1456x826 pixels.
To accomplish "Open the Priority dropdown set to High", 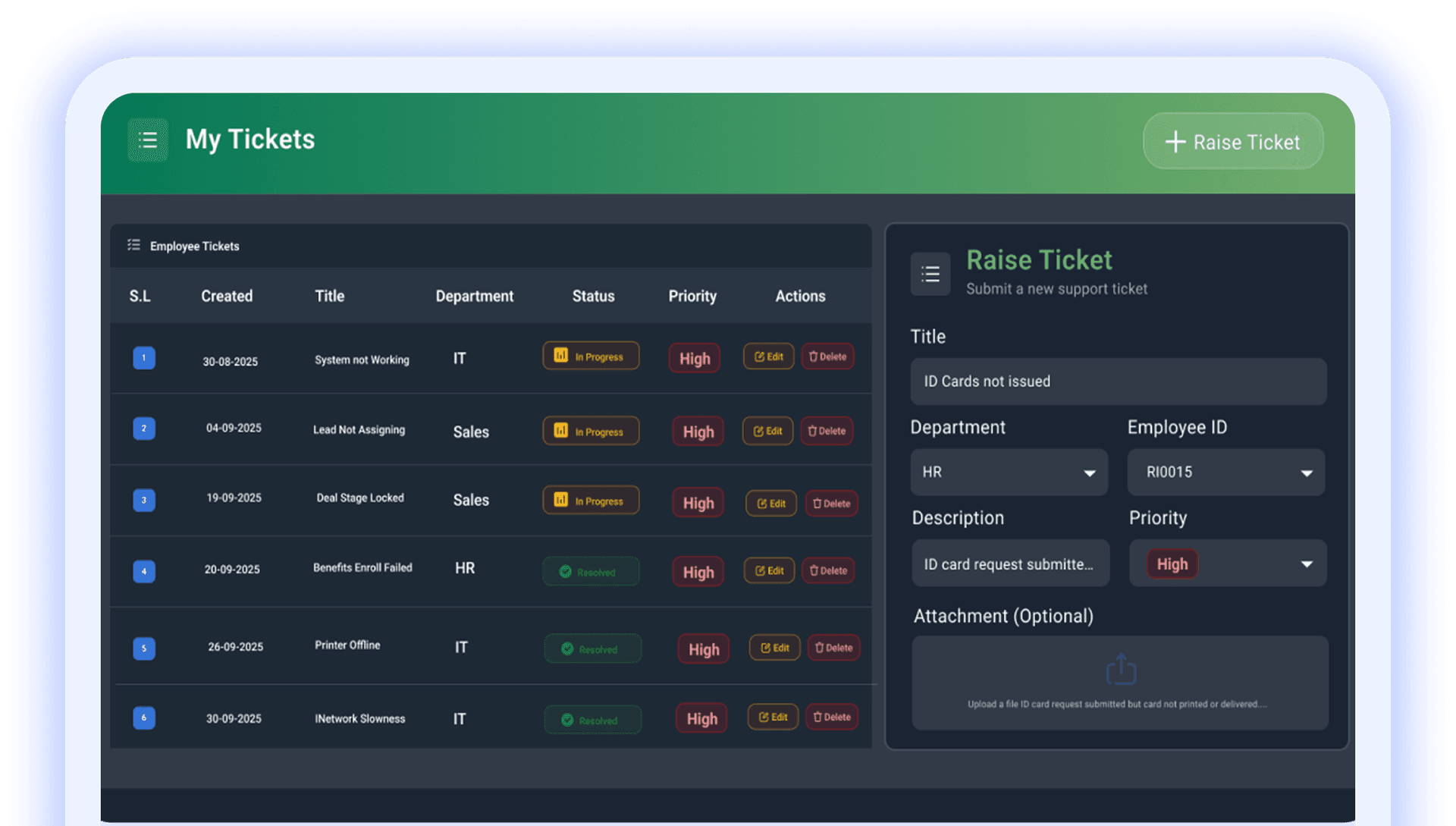I will [1228, 563].
